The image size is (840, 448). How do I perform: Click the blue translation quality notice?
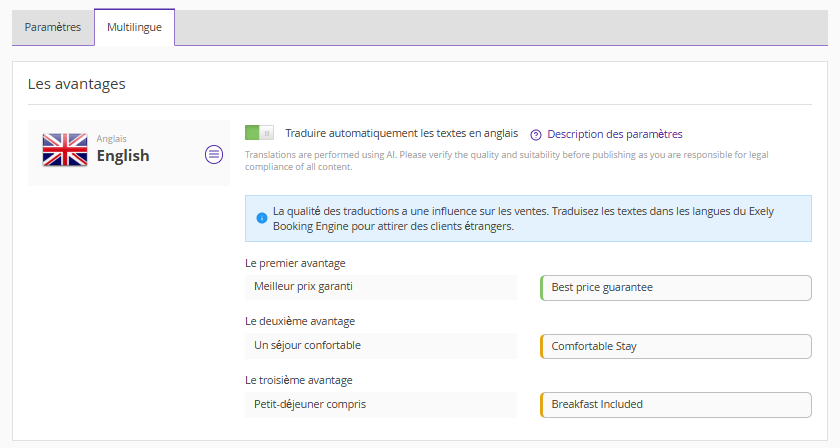point(528,219)
